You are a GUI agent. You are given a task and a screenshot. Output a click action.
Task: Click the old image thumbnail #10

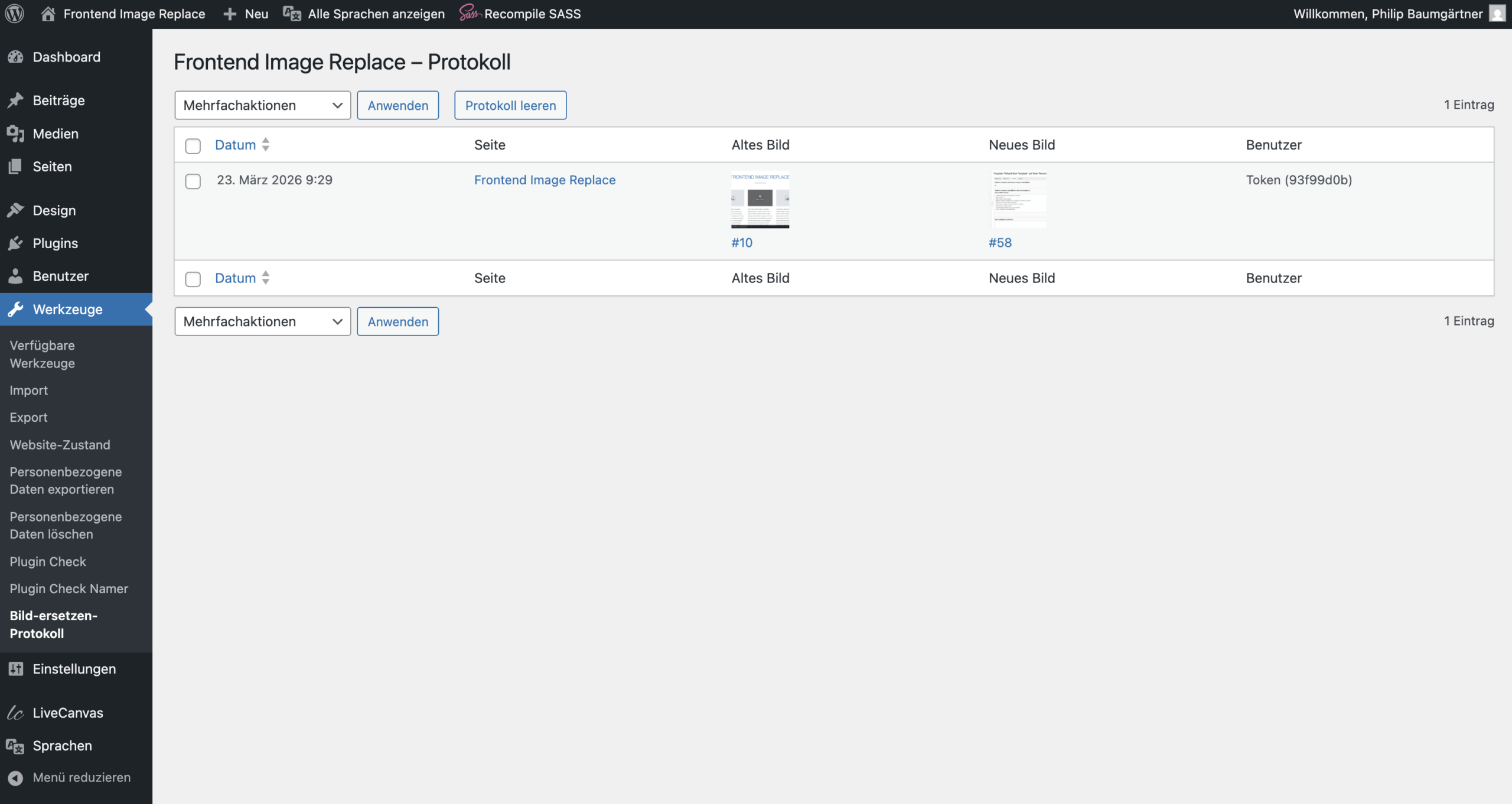(x=760, y=200)
